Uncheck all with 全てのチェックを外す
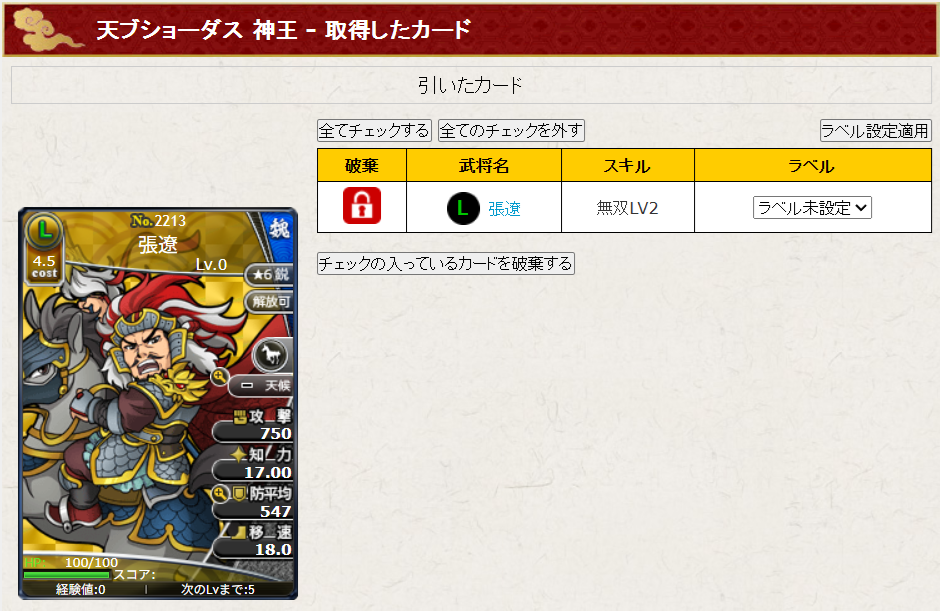940x611 pixels. point(511,131)
